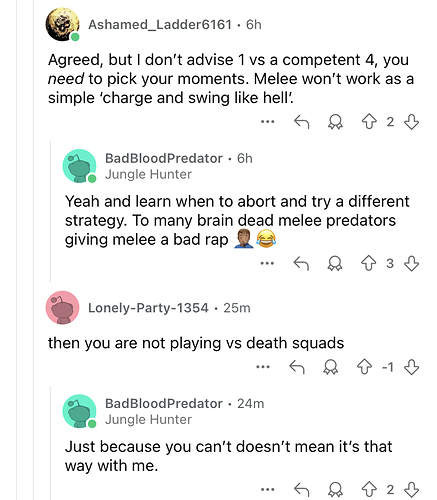The width and height of the screenshot is (437, 500).
Task: Downvote Lonely-Party-1354's death squads comment
Action: (x=412, y=367)
